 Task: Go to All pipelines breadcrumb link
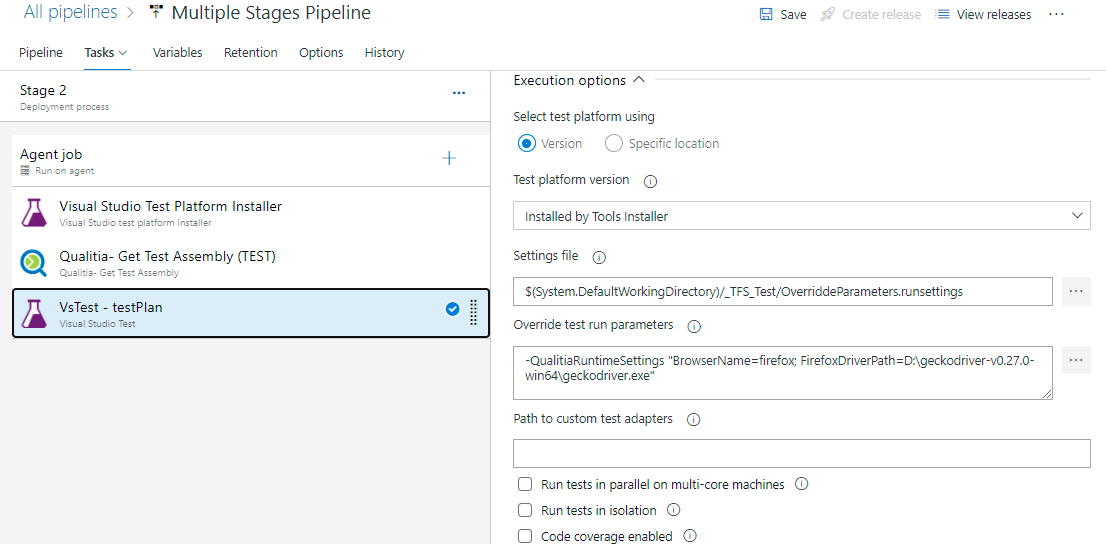click(71, 13)
